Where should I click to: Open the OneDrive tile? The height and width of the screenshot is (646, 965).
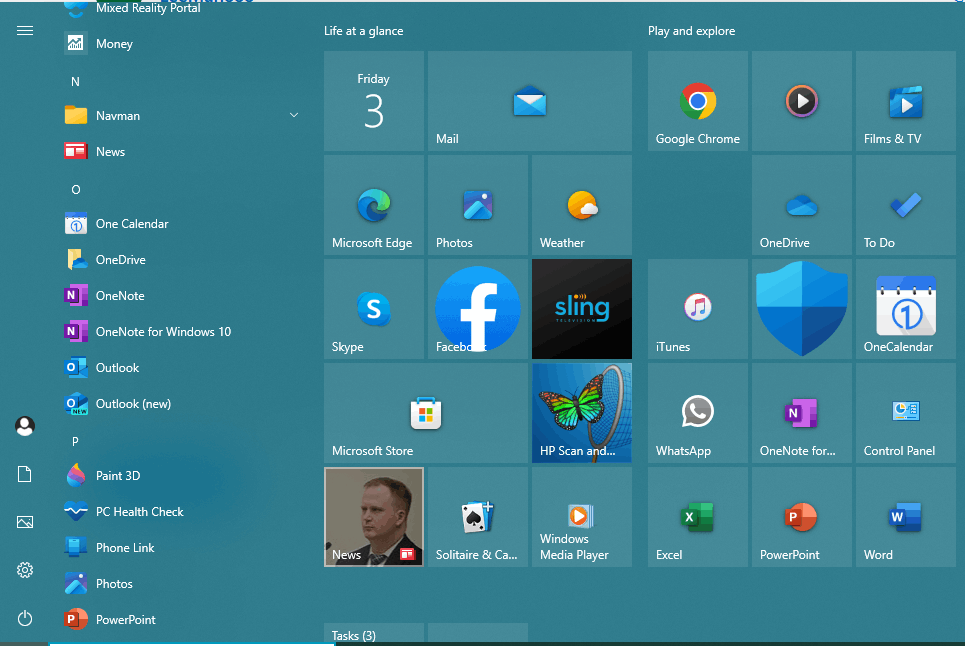801,205
